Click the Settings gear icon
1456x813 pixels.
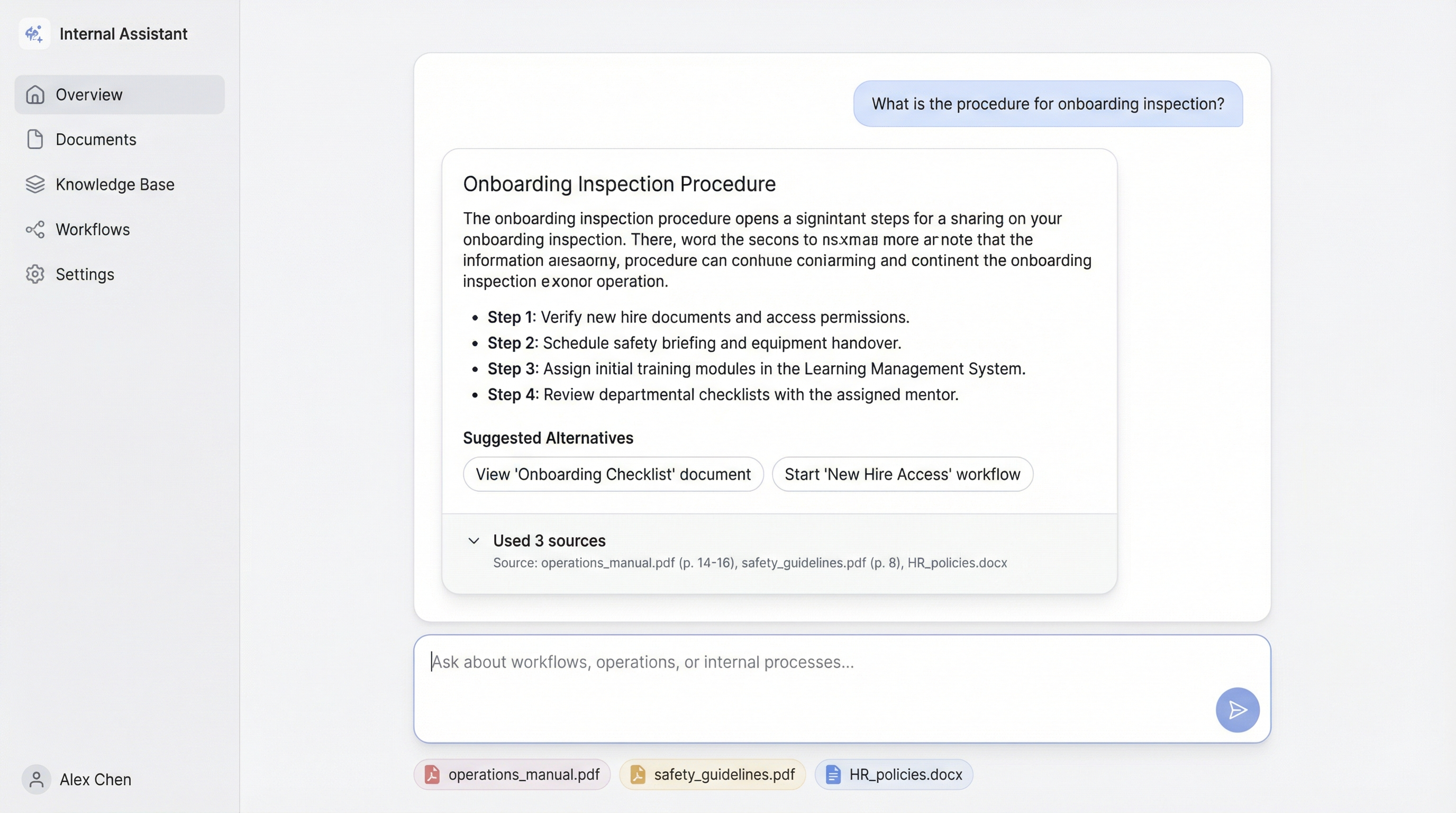[x=35, y=274]
